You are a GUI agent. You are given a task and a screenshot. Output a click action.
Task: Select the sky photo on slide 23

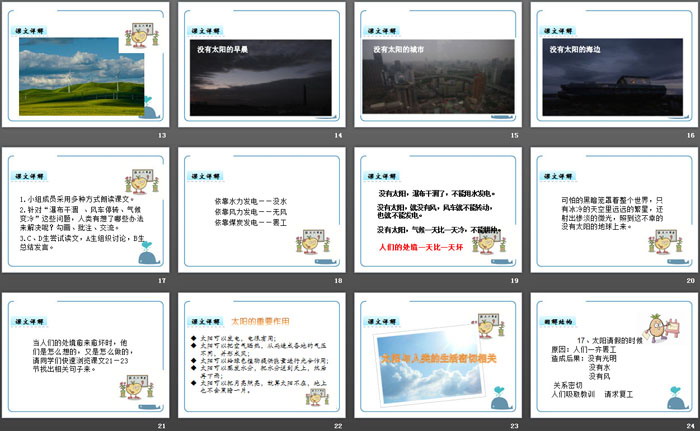point(435,358)
